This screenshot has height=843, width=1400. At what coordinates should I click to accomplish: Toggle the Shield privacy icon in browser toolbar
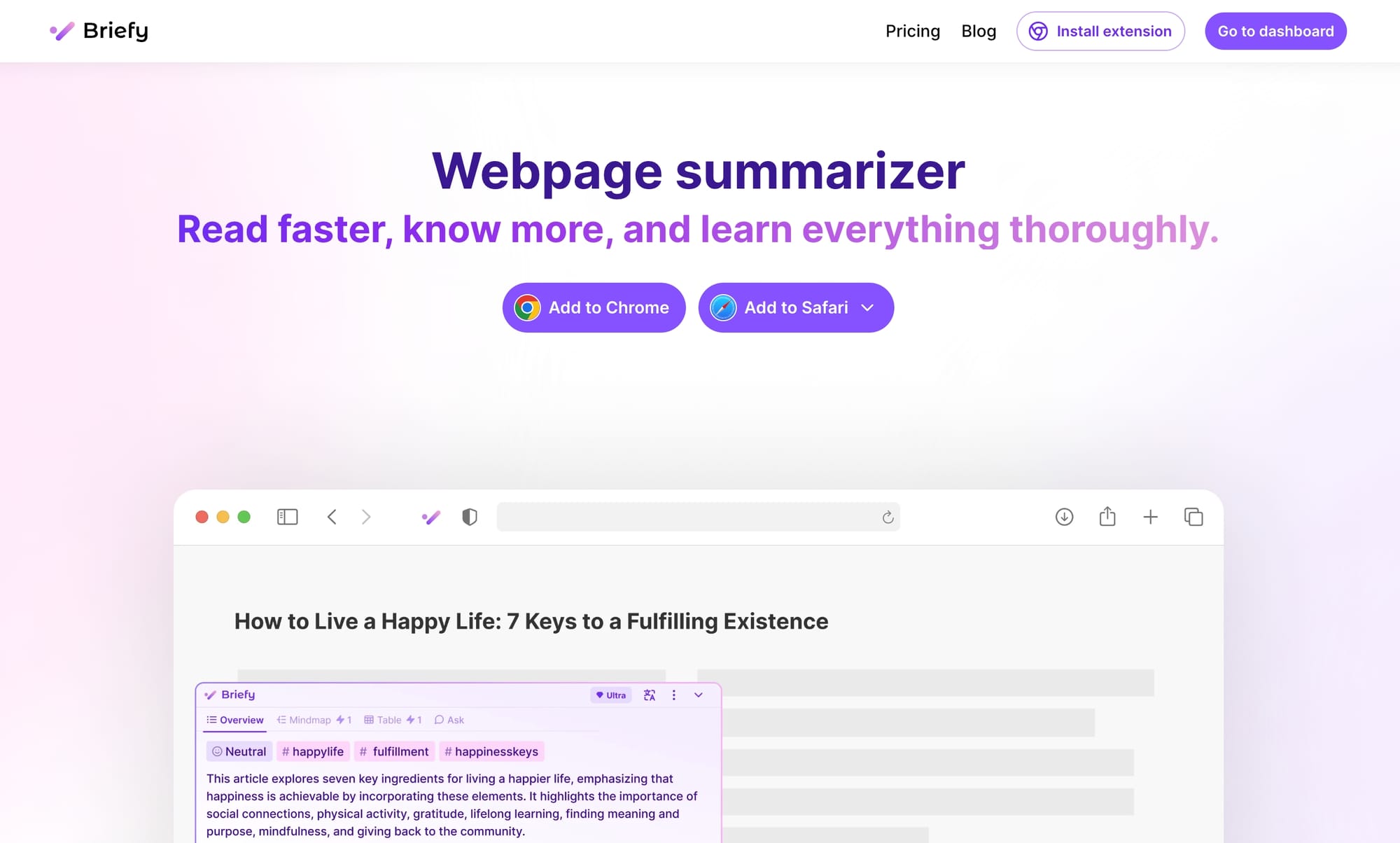(x=470, y=517)
